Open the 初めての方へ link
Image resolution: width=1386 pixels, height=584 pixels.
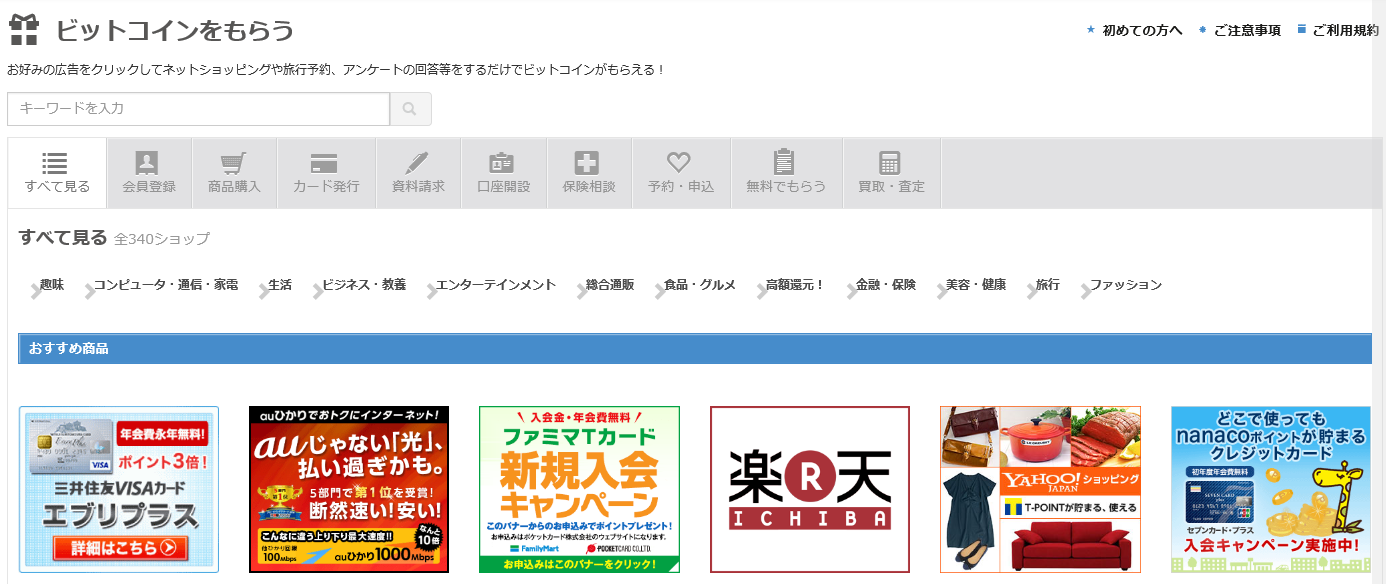1142,30
